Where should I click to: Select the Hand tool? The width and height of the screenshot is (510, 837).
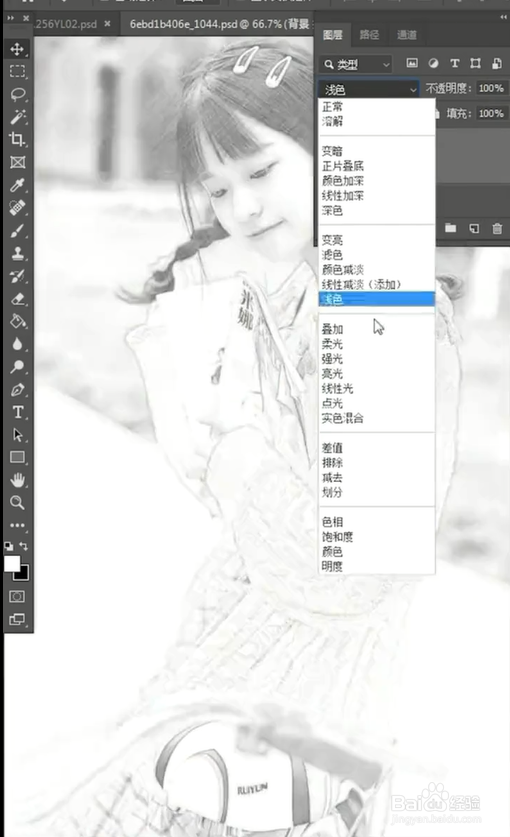(17, 480)
